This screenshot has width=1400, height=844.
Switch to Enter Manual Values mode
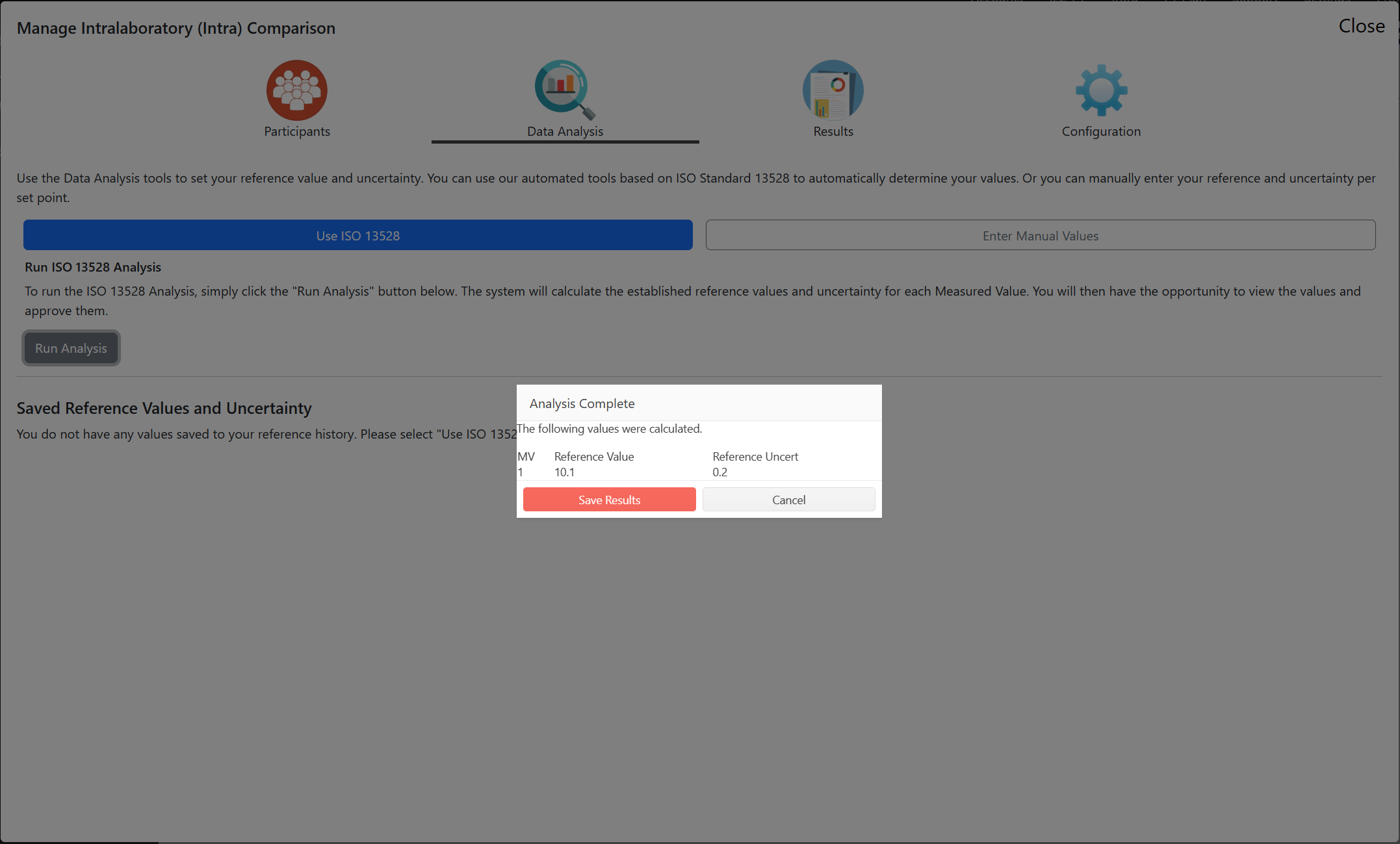(x=1040, y=235)
